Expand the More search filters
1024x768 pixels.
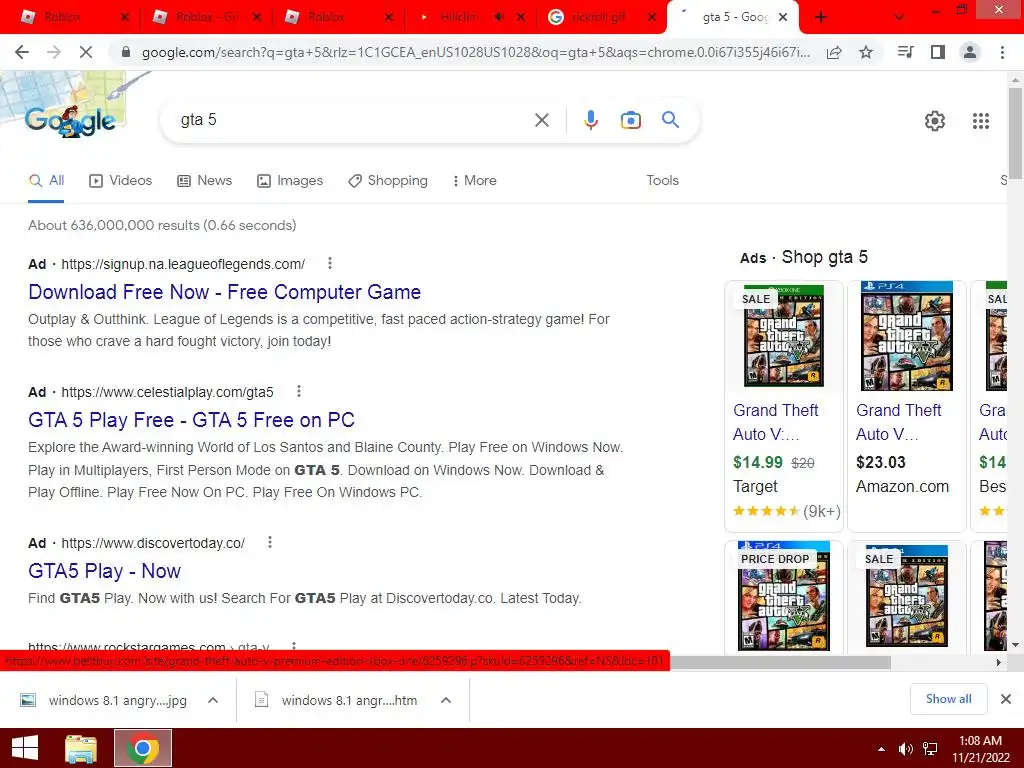(x=475, y=180)
